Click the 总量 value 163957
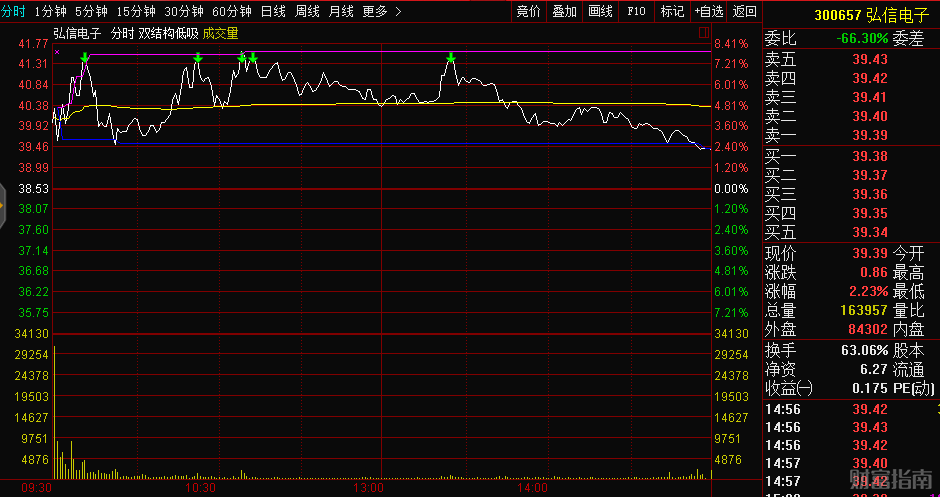The height and width of the screenshot is (497, 940). (863, 311)
